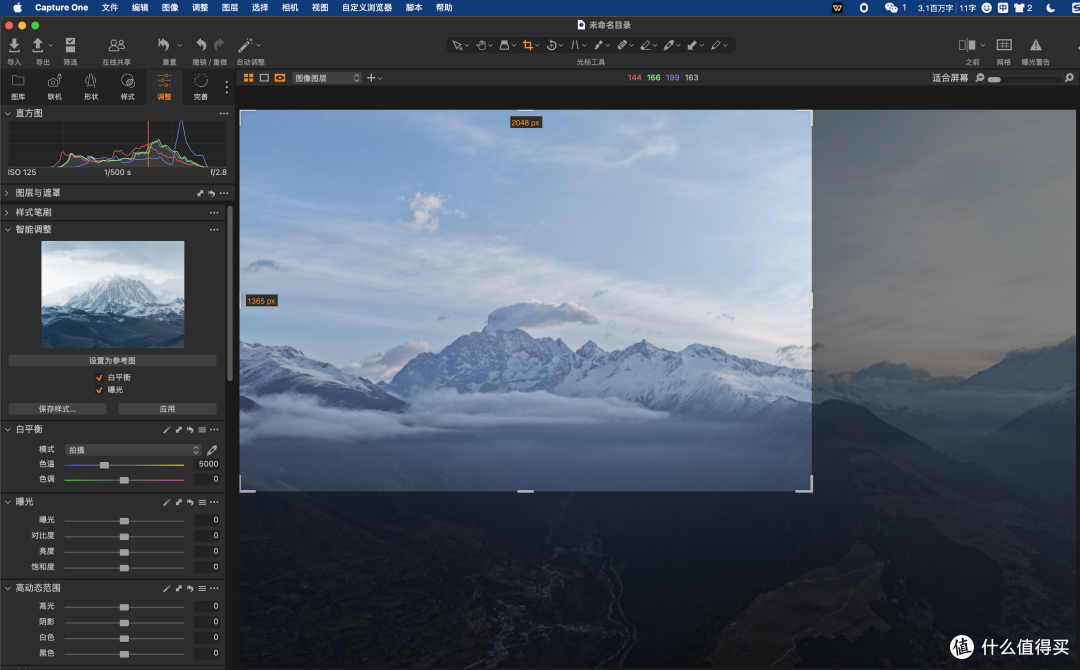Open the 直方图 panel options (…) menu

click(x=224, y=113)
